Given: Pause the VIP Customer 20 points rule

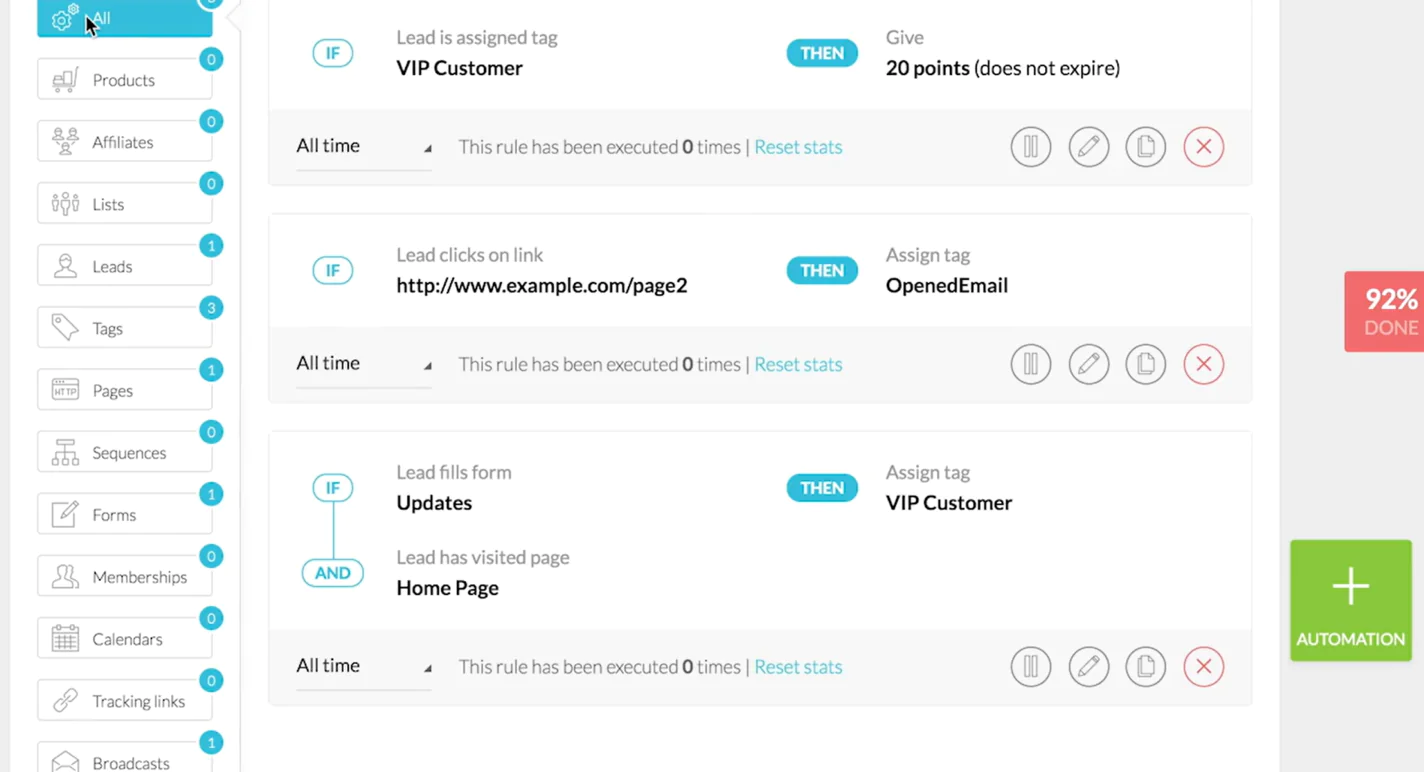Looking at the screenshot, I should (1030, 147).
